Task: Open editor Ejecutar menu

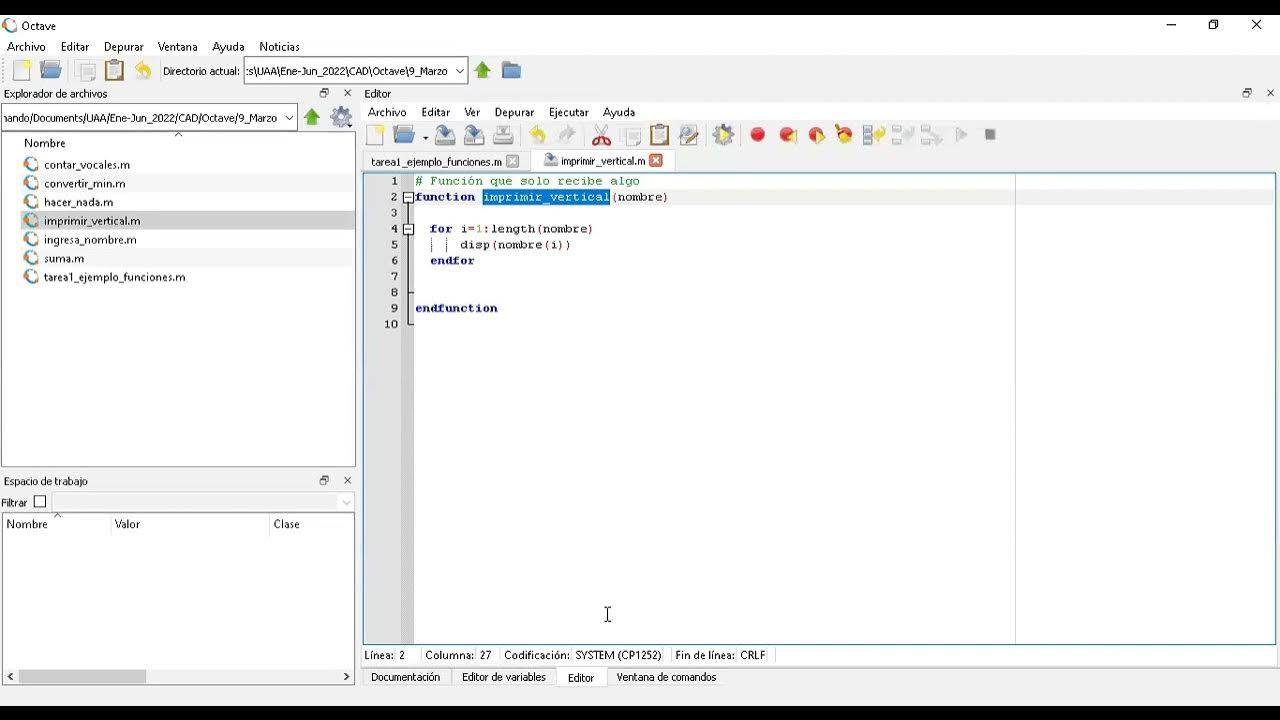Action: (x=569, y=112)
